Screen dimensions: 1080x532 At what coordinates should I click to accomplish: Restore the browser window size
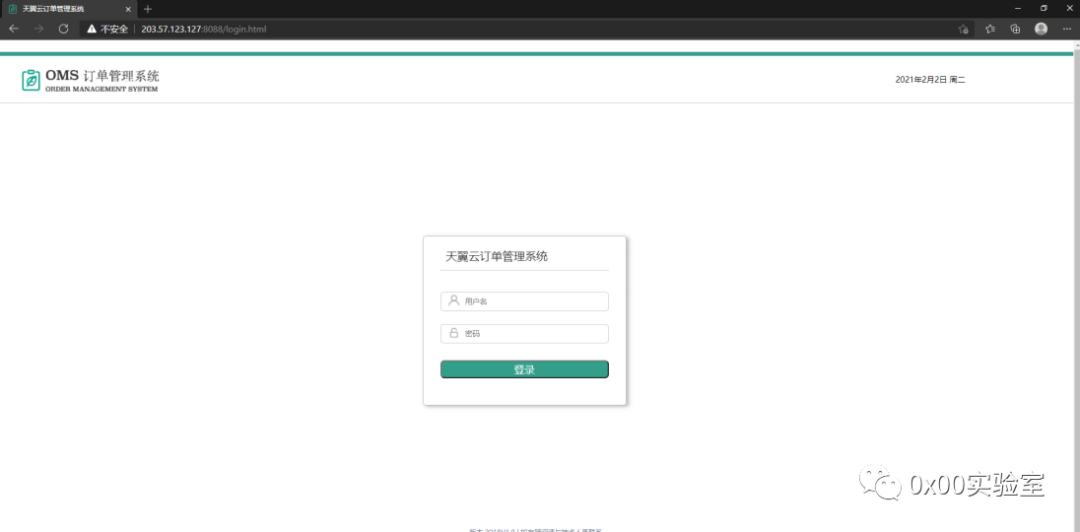(1043, 8)
